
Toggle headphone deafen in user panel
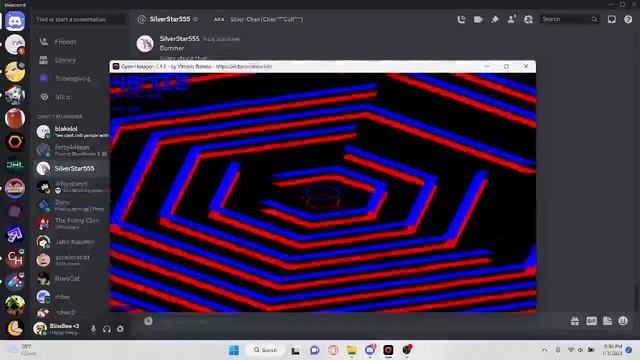(x=107, y=329)
